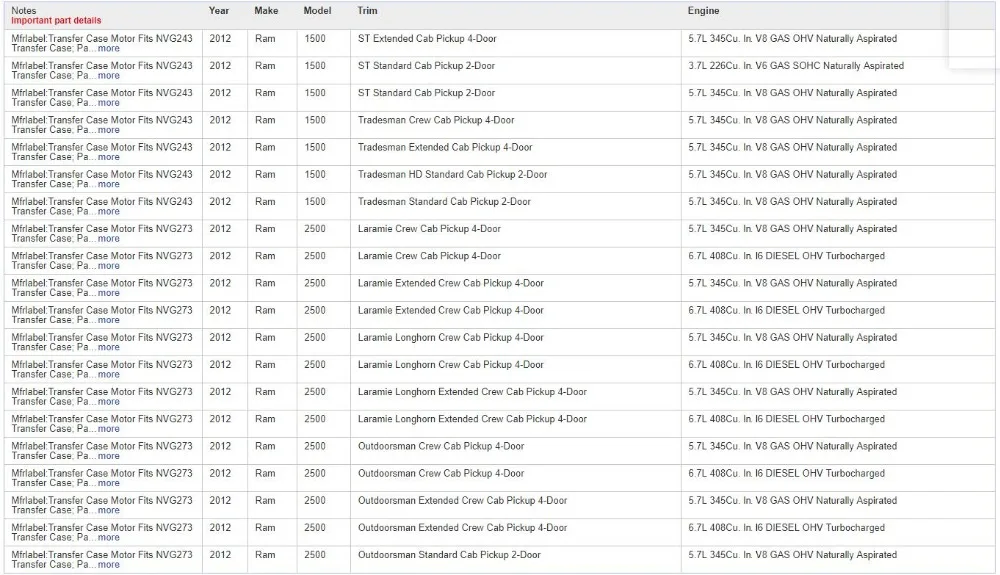Open 'more' link in Laramie Crew Cab diesel row
Image resolution: width=1000 pixels, height=575 pixels.
point(108,266)
